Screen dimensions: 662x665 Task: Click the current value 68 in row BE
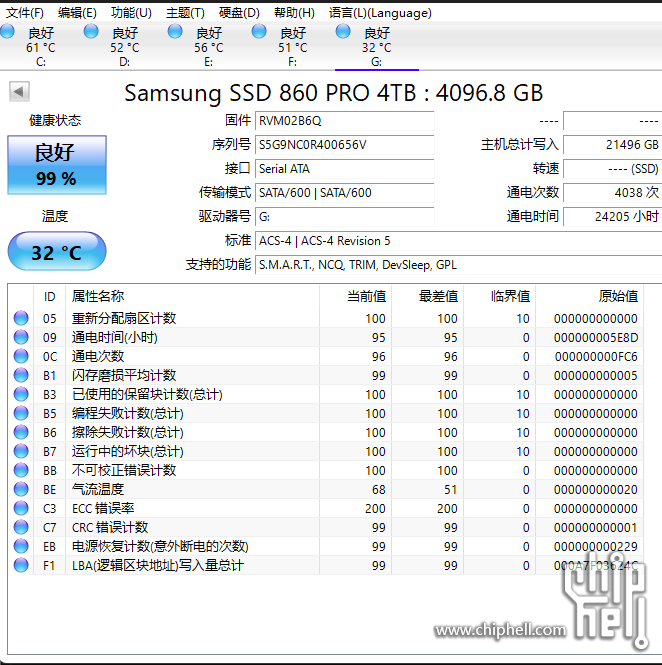[x=378, y=489]
